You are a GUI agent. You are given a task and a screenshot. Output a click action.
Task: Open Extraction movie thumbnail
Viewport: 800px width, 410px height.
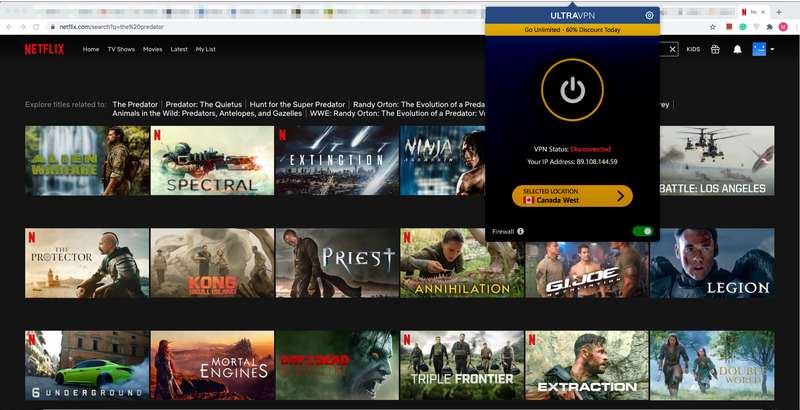[587, 365]
